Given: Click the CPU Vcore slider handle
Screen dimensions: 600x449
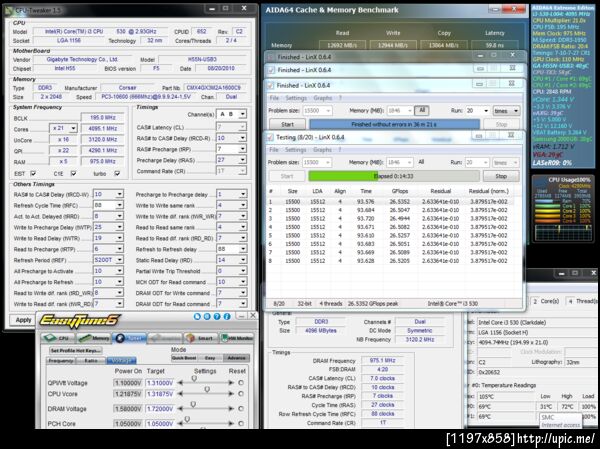Looking at the screenshot, I should point(207,389).
